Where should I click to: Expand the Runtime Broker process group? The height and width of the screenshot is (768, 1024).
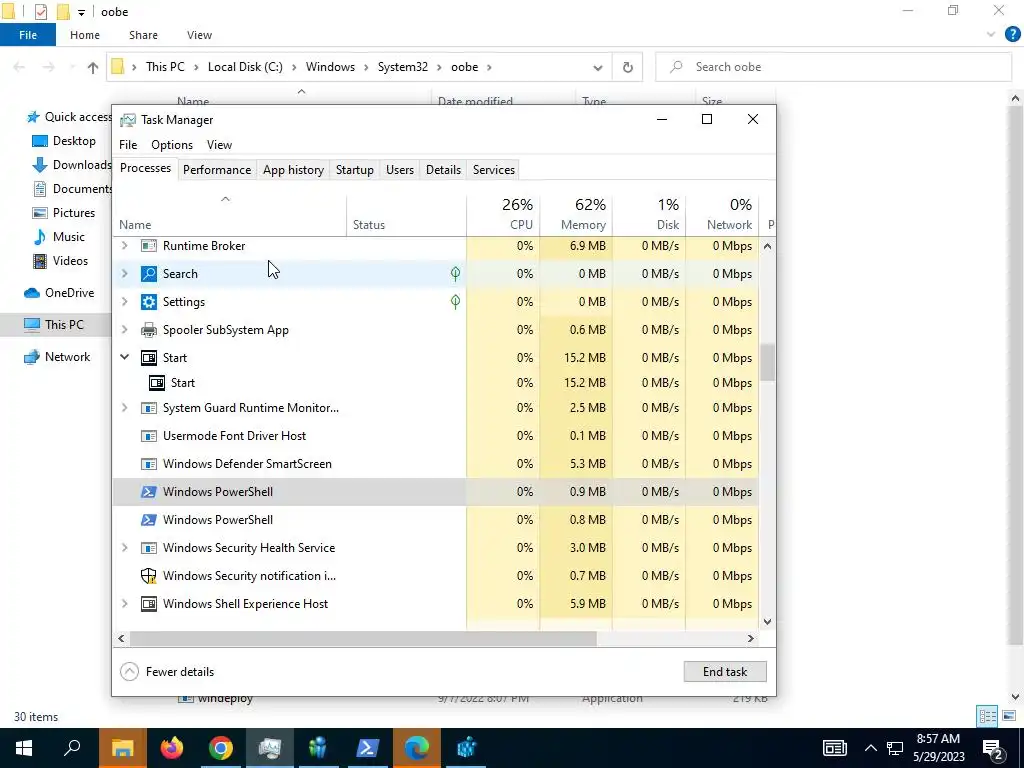[x=124, y=246]
